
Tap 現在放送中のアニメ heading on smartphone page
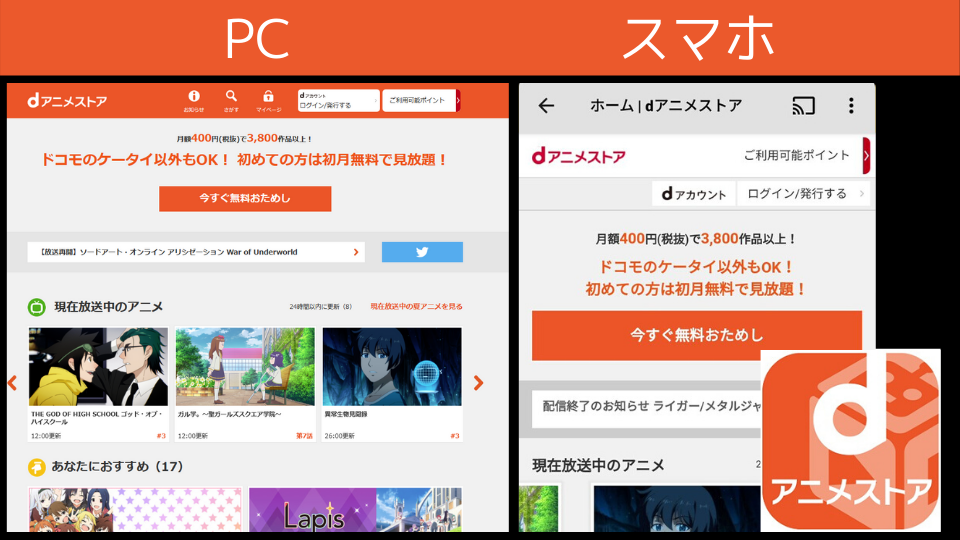(598, 465)
